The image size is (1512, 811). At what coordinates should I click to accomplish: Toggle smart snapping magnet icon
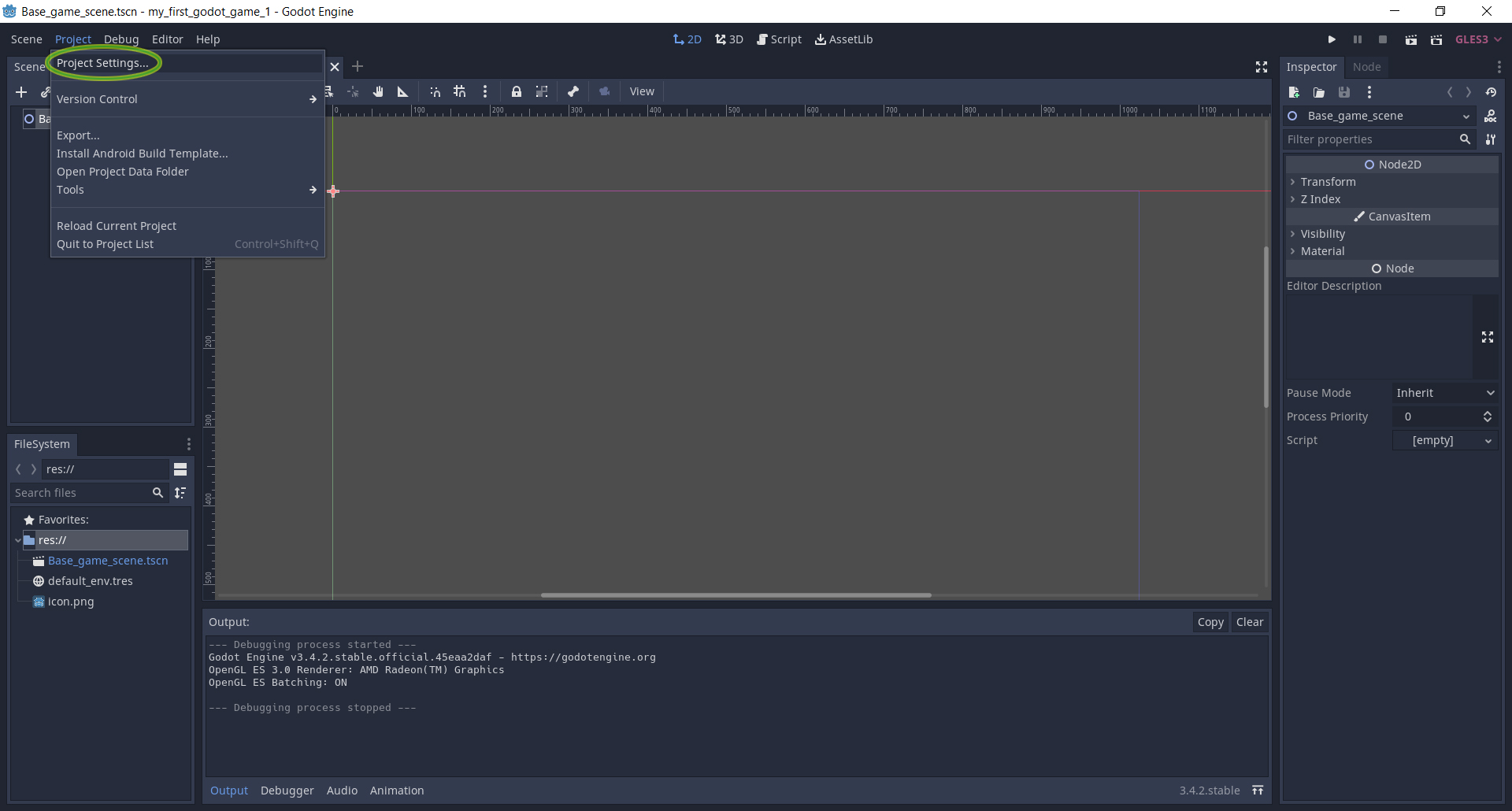click(x=435, y=91)
